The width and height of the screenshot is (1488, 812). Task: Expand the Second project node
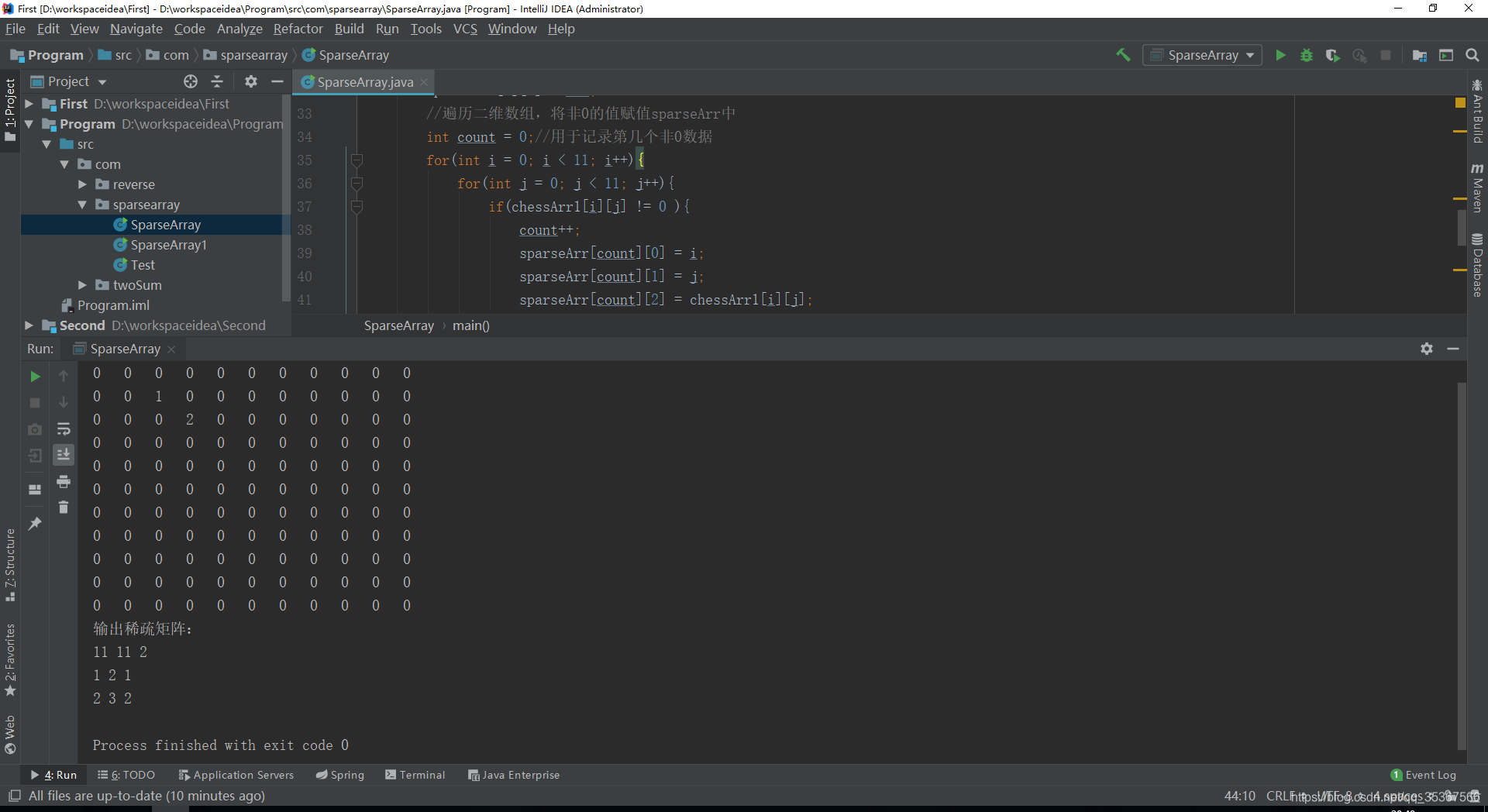click(x=29, y=325)
